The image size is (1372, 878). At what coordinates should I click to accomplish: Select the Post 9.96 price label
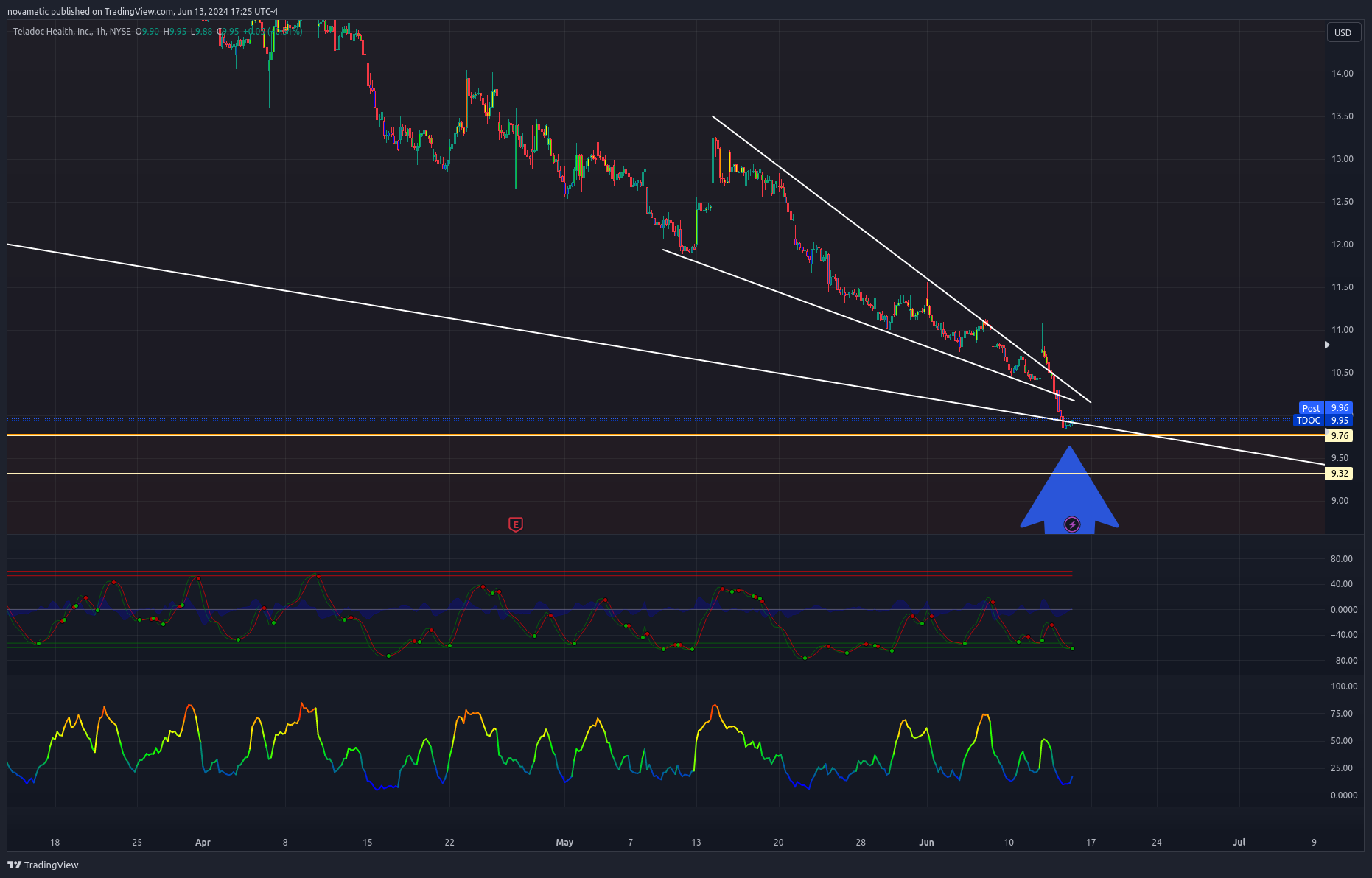pyautogui.click(x=1325, y=408)
